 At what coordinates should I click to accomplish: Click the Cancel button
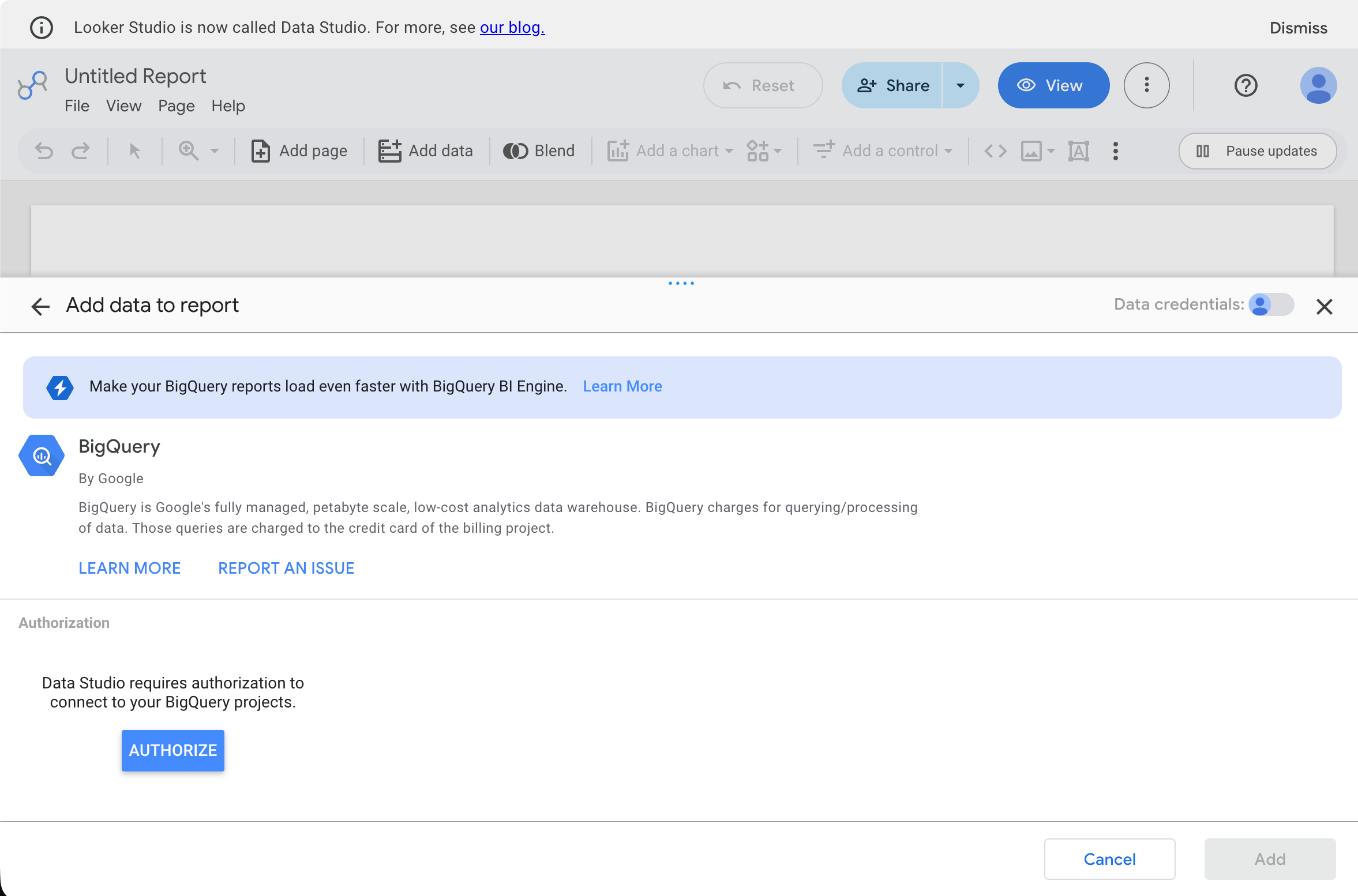click(1109, 859)
